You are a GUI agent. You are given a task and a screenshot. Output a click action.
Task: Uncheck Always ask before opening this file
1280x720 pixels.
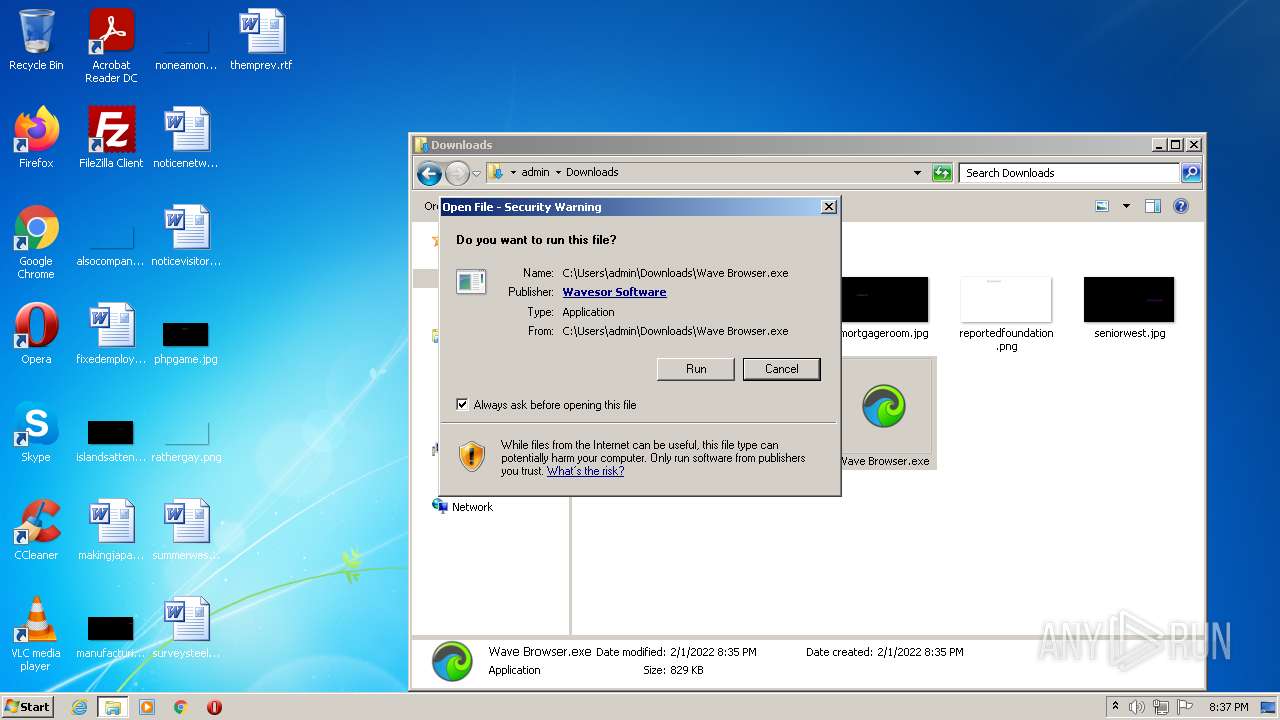(462, 405)
